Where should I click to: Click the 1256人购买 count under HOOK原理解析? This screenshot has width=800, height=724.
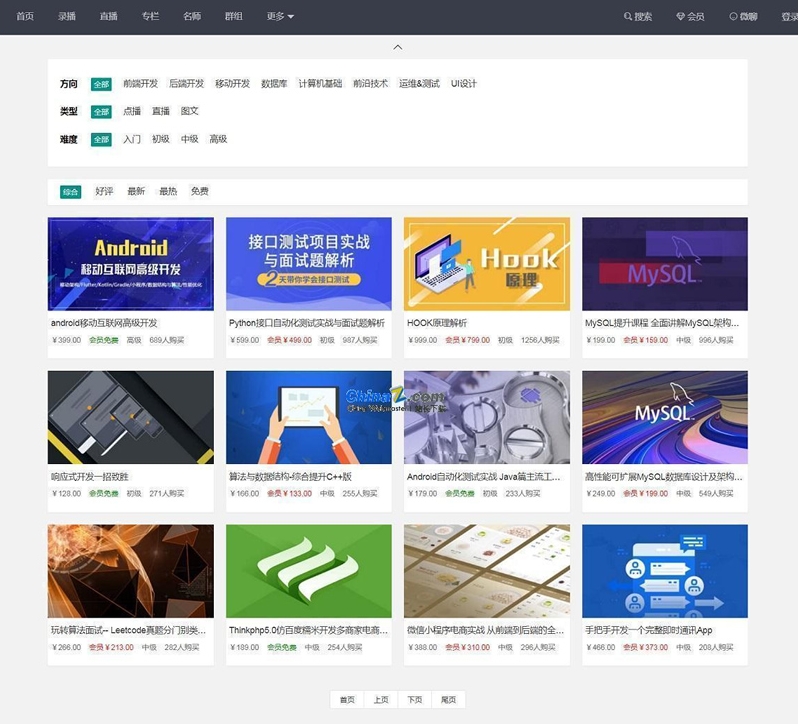[540, 340]
